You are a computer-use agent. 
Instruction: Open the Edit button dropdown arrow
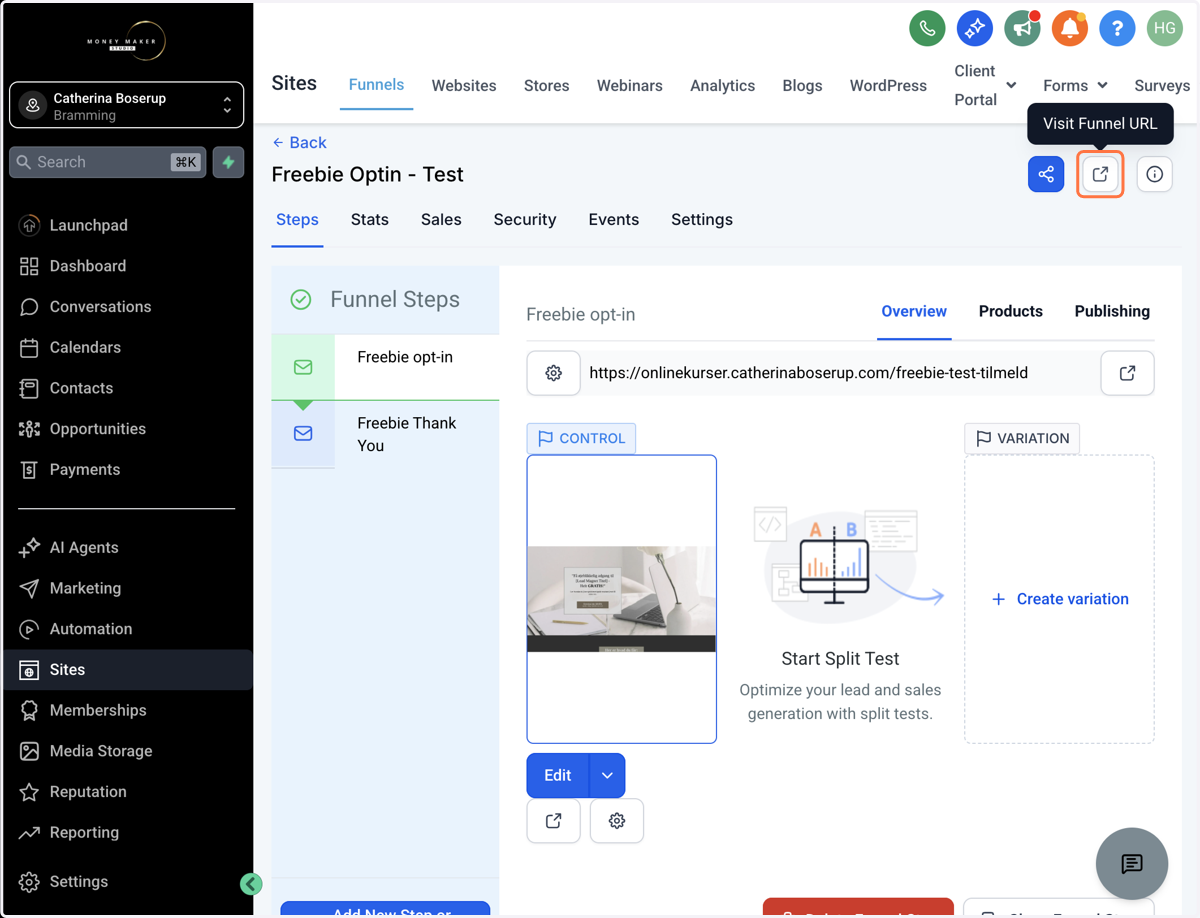pos(607,775)
